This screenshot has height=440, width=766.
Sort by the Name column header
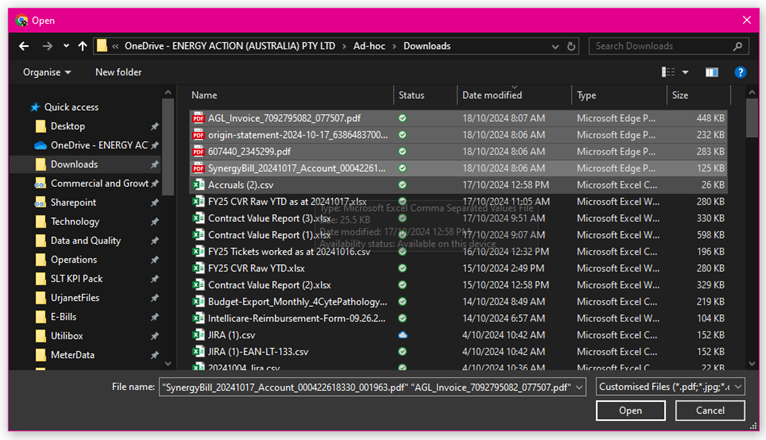tap(205, 95)
